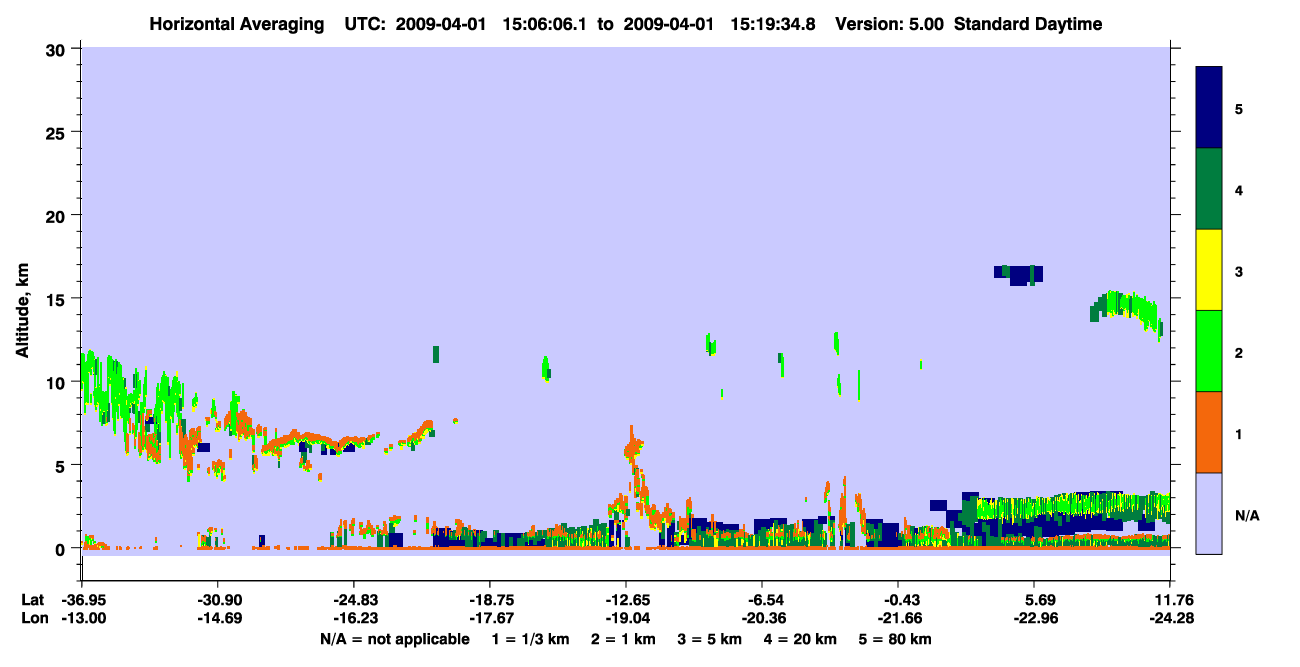Click longitude value -13.00

82,618
